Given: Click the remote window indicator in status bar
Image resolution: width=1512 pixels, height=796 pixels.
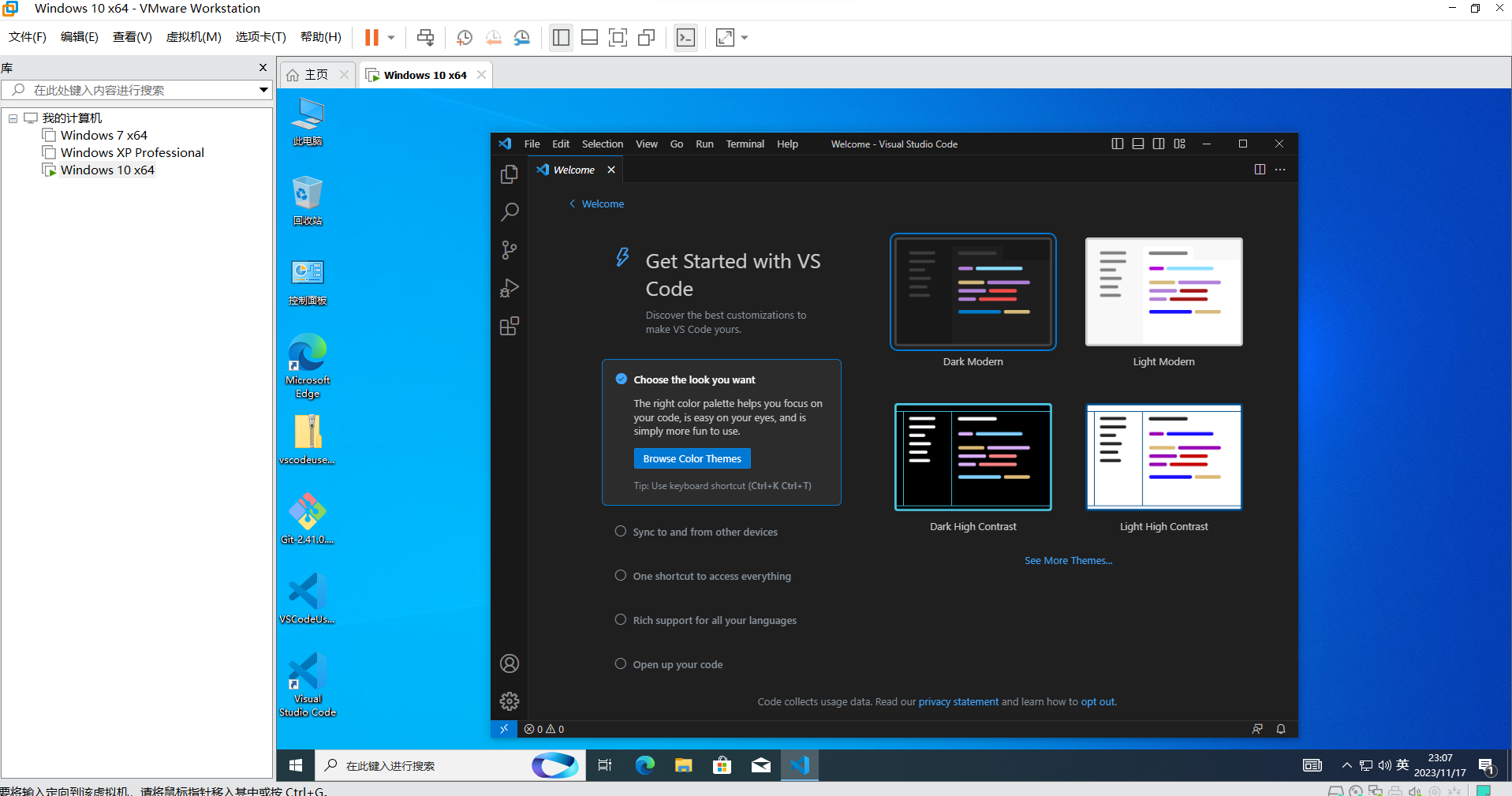Looking at the screenshot, I should tap(504, 729).
